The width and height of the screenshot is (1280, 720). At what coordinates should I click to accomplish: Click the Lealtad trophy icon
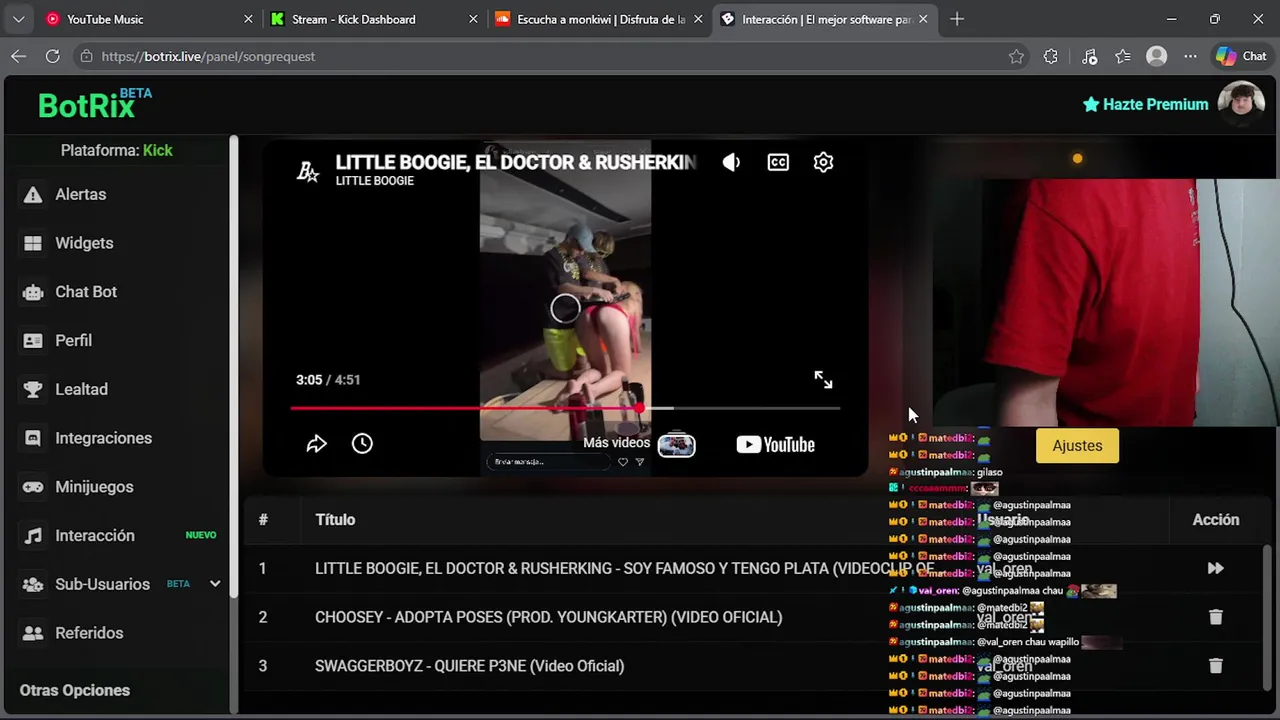point(33,389)
